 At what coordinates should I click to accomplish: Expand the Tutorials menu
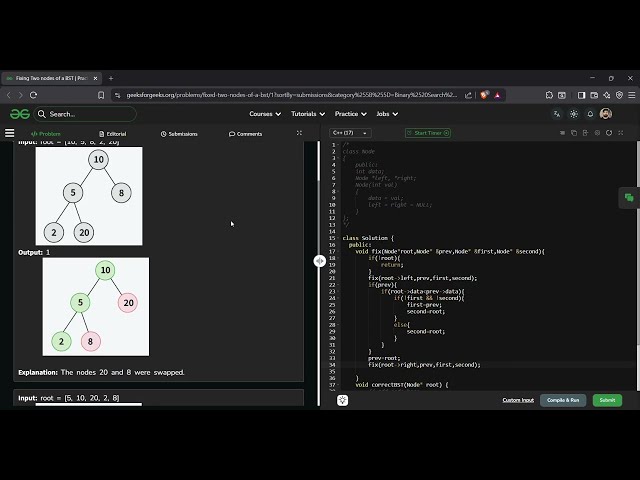click(x=308, y=114)
